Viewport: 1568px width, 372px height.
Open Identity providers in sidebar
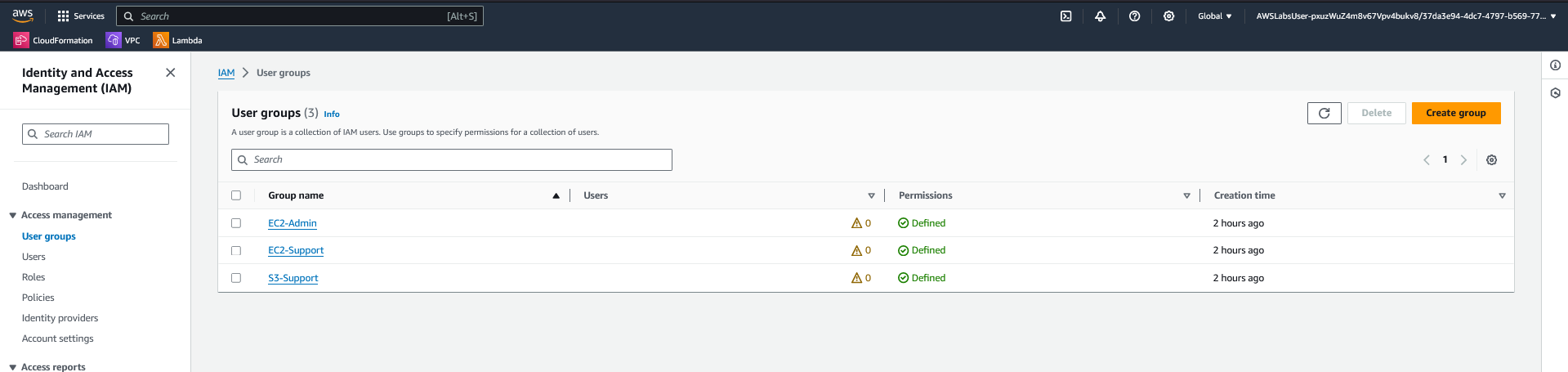coord(60,318)
